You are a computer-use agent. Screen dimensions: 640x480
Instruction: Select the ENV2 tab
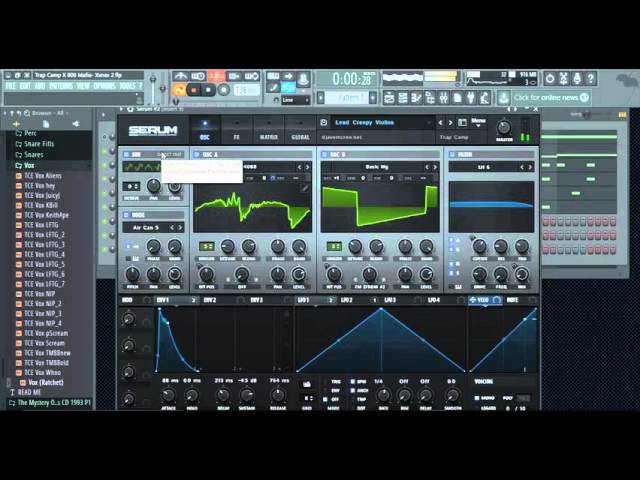(x=210, y=300)
